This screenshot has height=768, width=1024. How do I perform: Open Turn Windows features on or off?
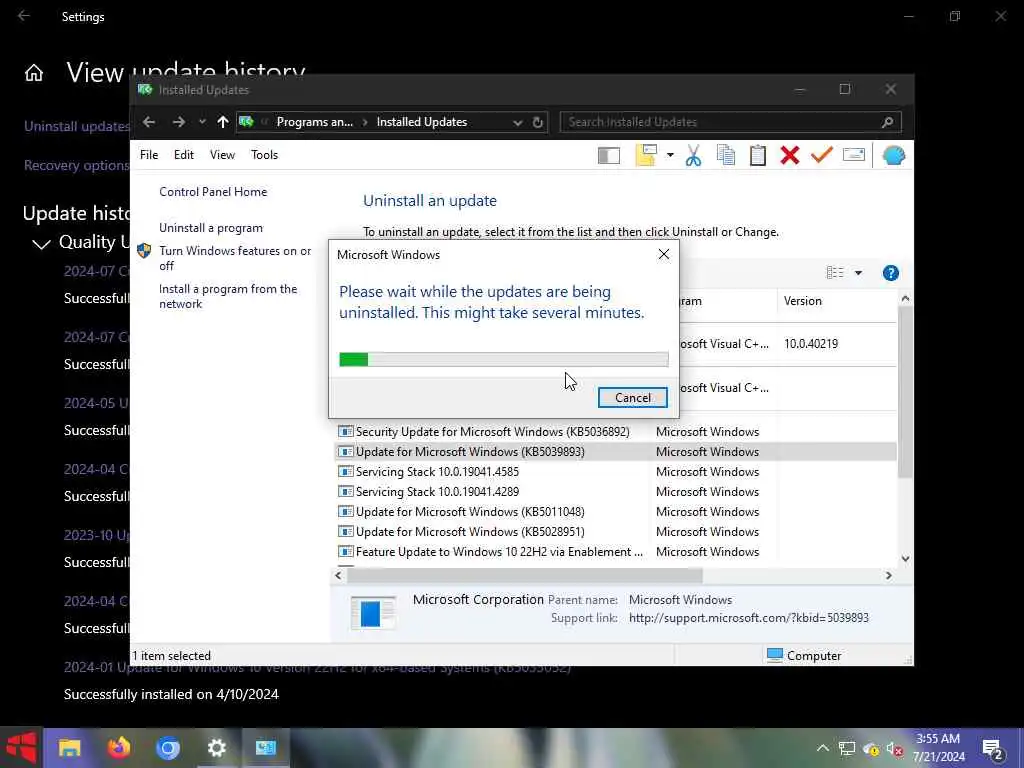pyautogui.click(x=235, y=258)
